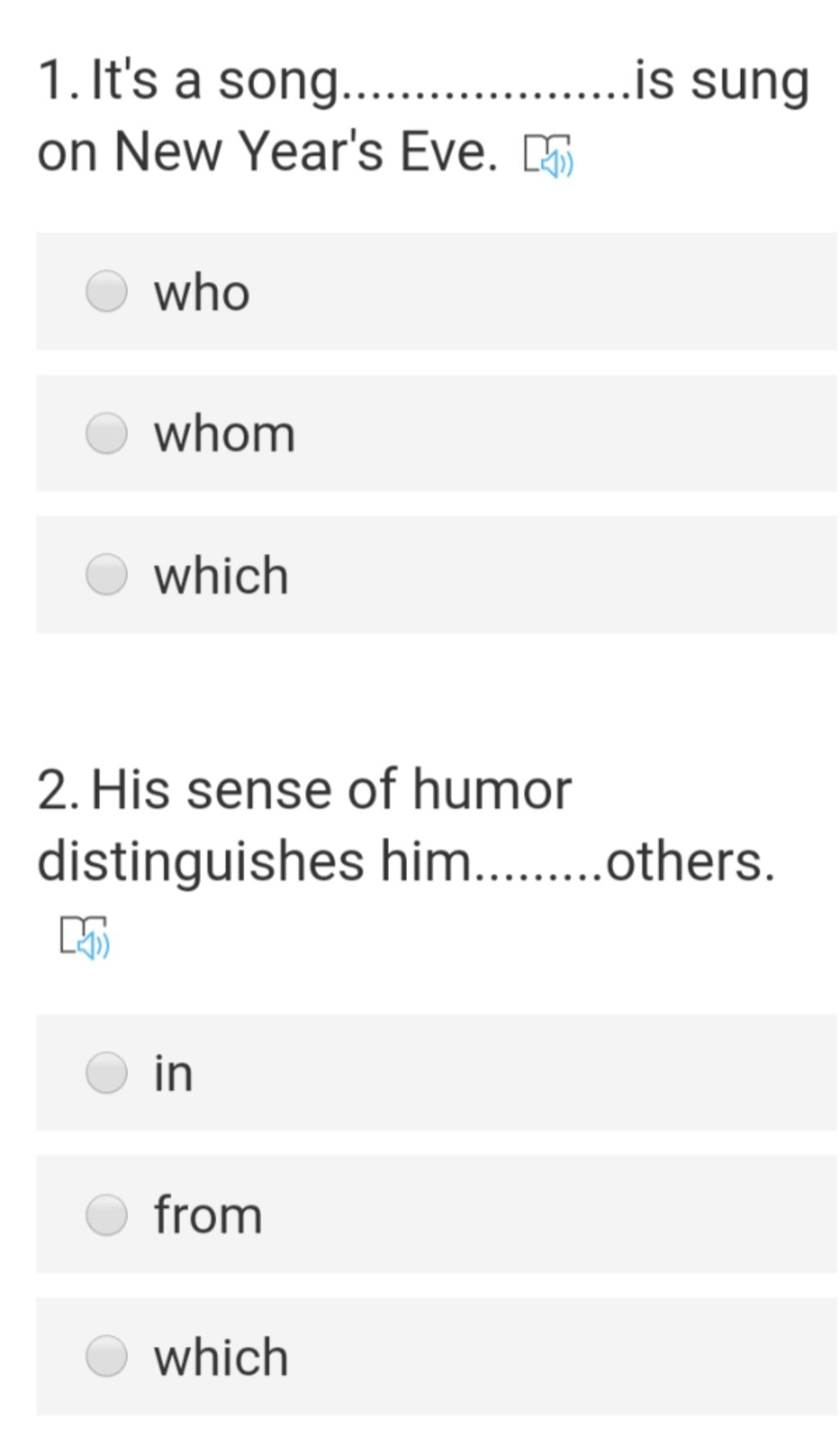Click the 'His sense of humor' question text
The width and height of the screenshot is (840, 1437).
tap(407, 826)
